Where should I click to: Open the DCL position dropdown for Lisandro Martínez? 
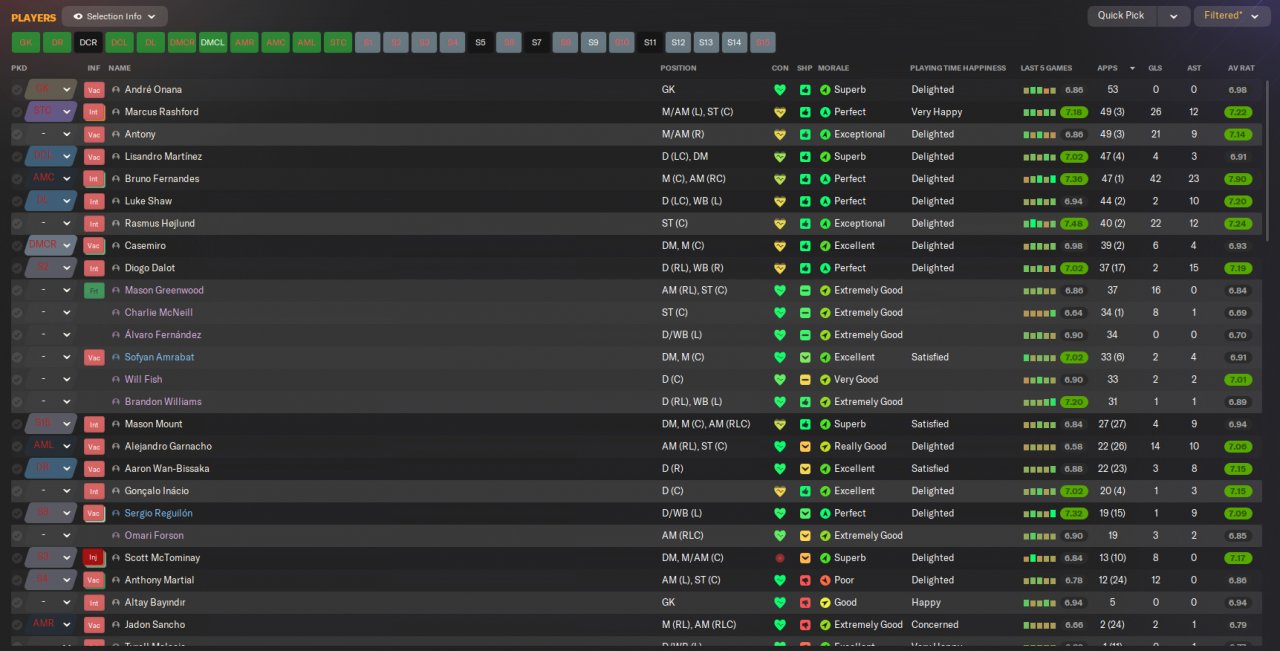(x=52, y=157)
